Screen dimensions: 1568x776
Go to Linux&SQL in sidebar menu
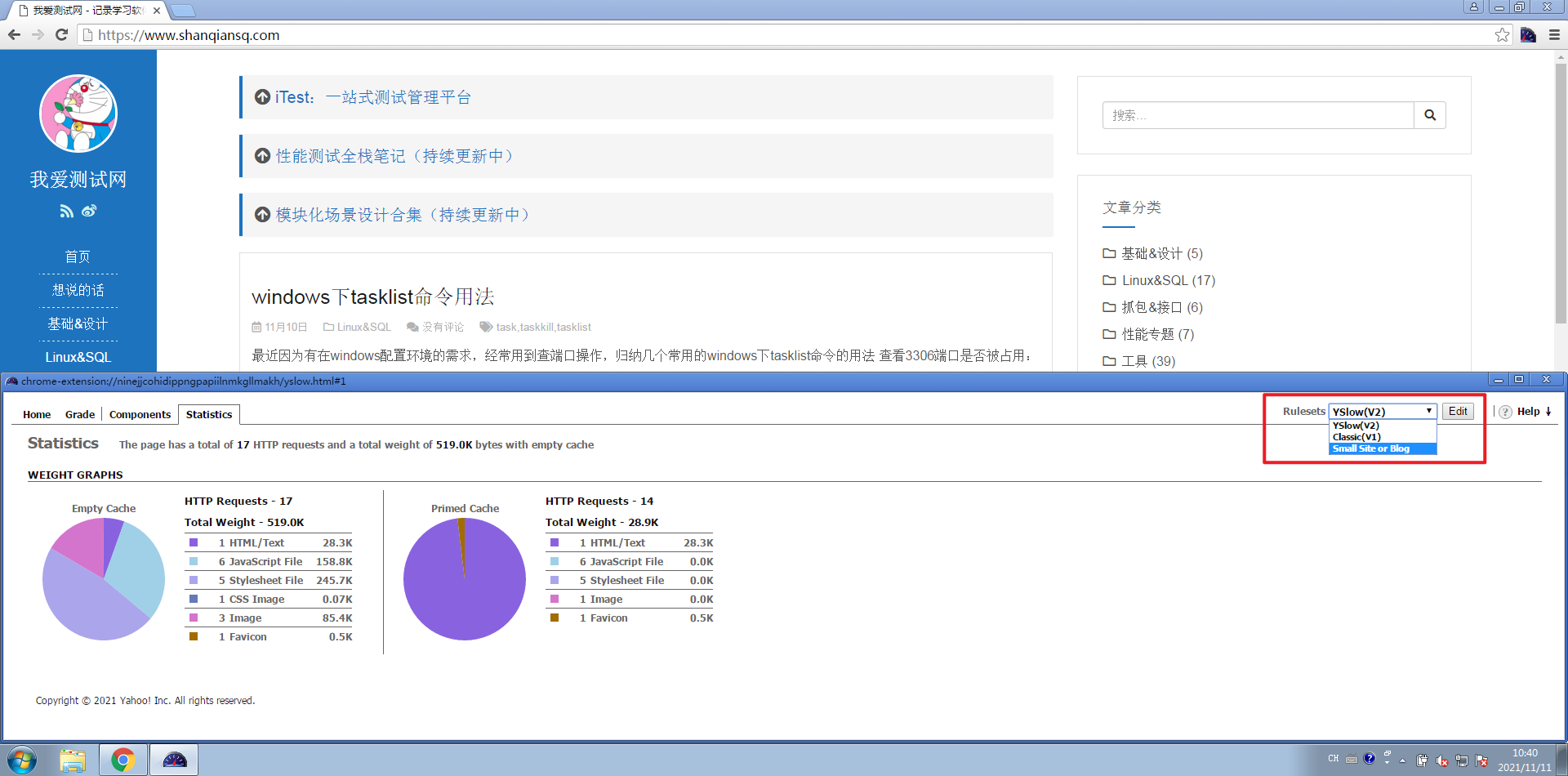[78, 357]
